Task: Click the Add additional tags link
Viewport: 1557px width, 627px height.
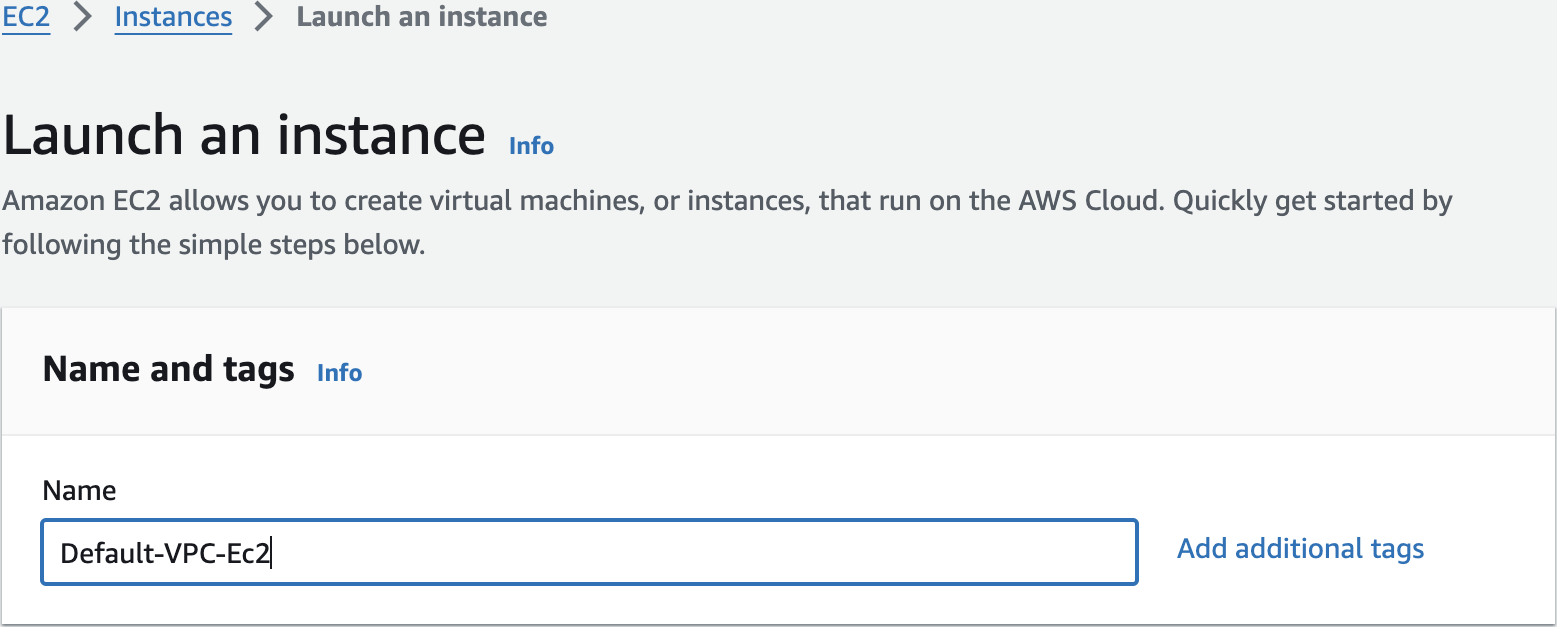Action: [1300, 549]
